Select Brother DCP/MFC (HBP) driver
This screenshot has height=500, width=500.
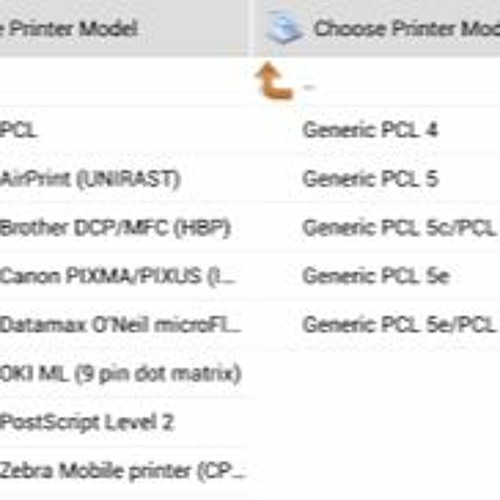[115, 228]
